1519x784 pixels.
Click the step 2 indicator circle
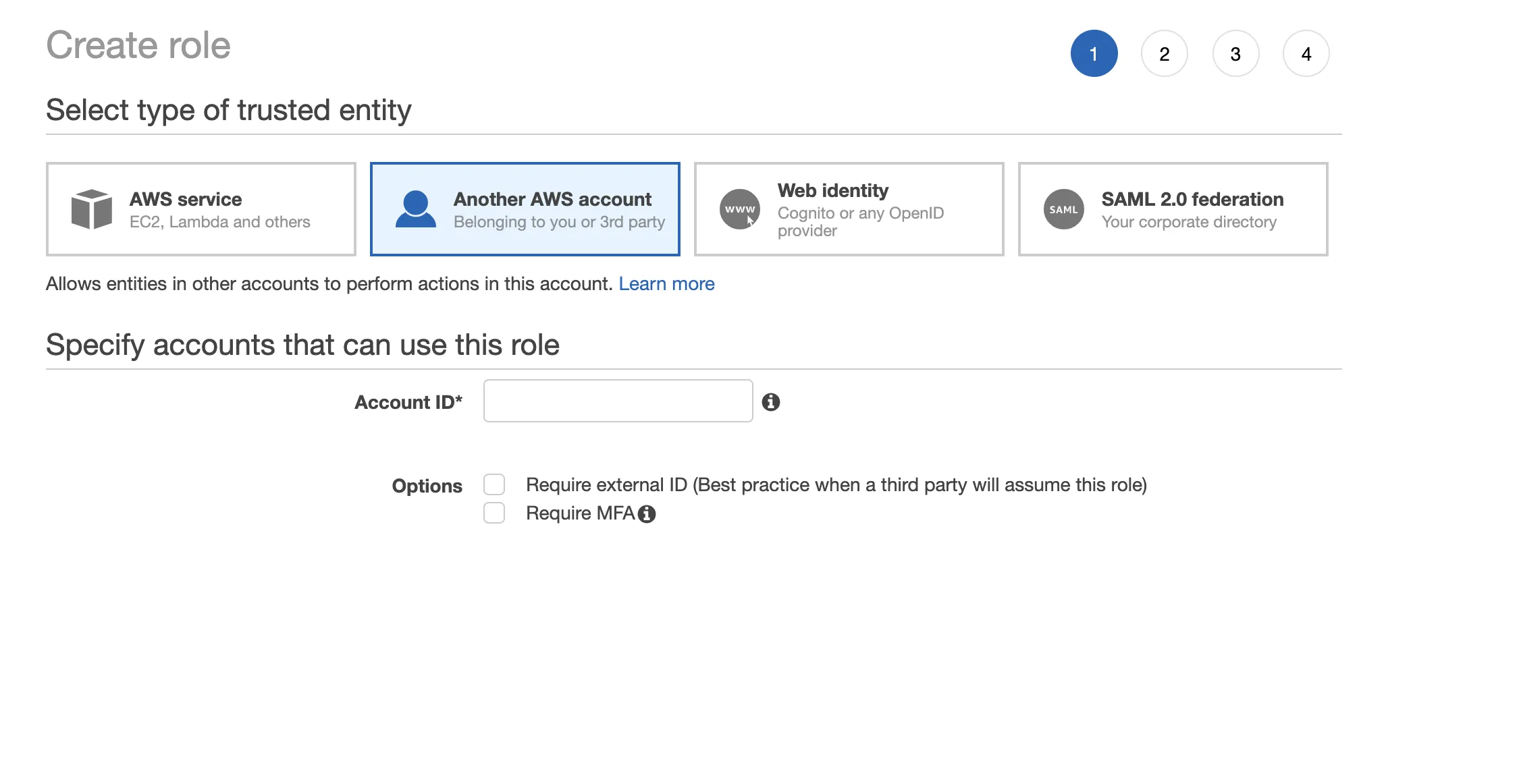[x=1165, y=53]
